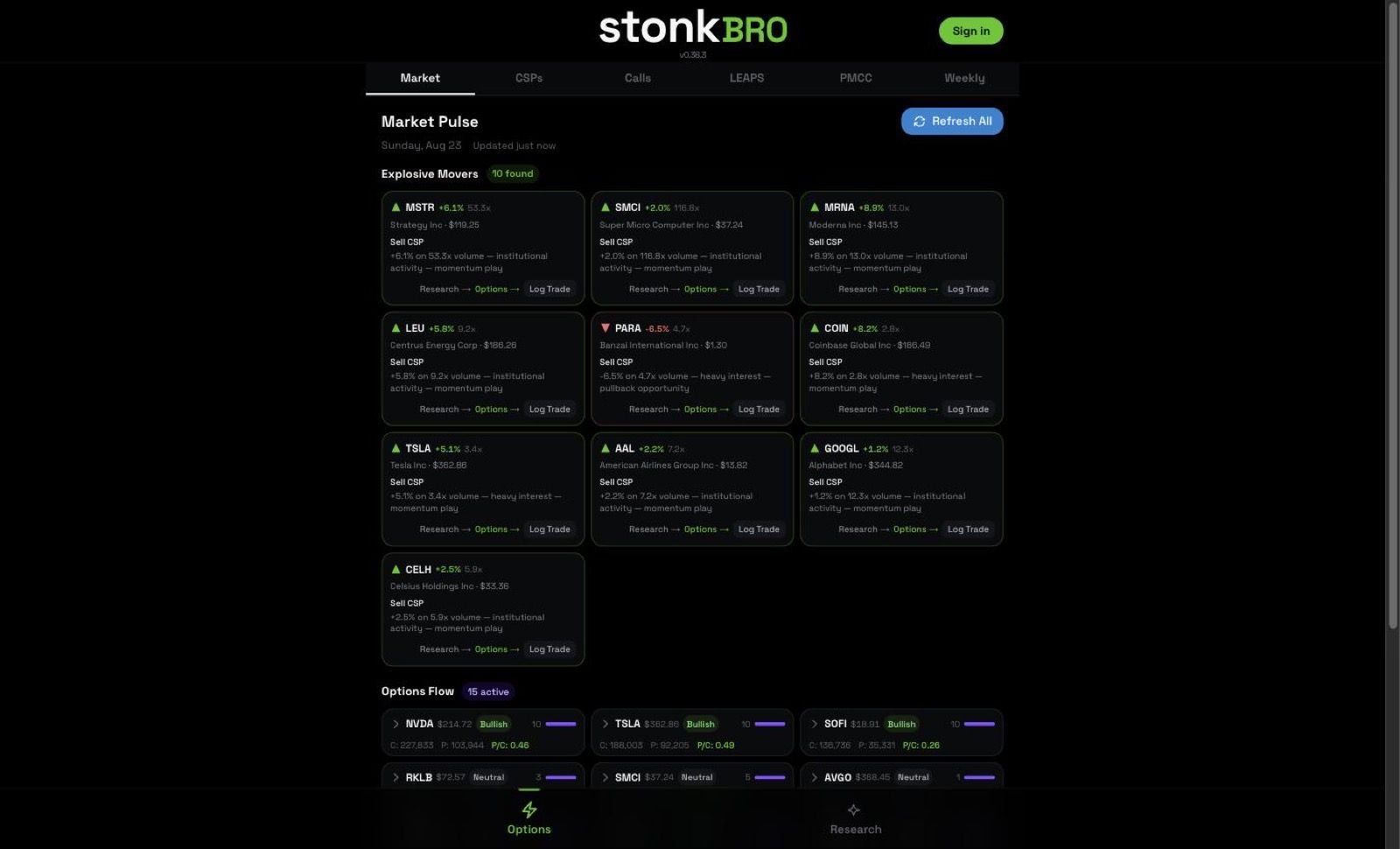Image resolution: width=1400 pixels, height=849 pixels.
Task: Expand the NVDA options flow row
Action: [x=395, y=724]
